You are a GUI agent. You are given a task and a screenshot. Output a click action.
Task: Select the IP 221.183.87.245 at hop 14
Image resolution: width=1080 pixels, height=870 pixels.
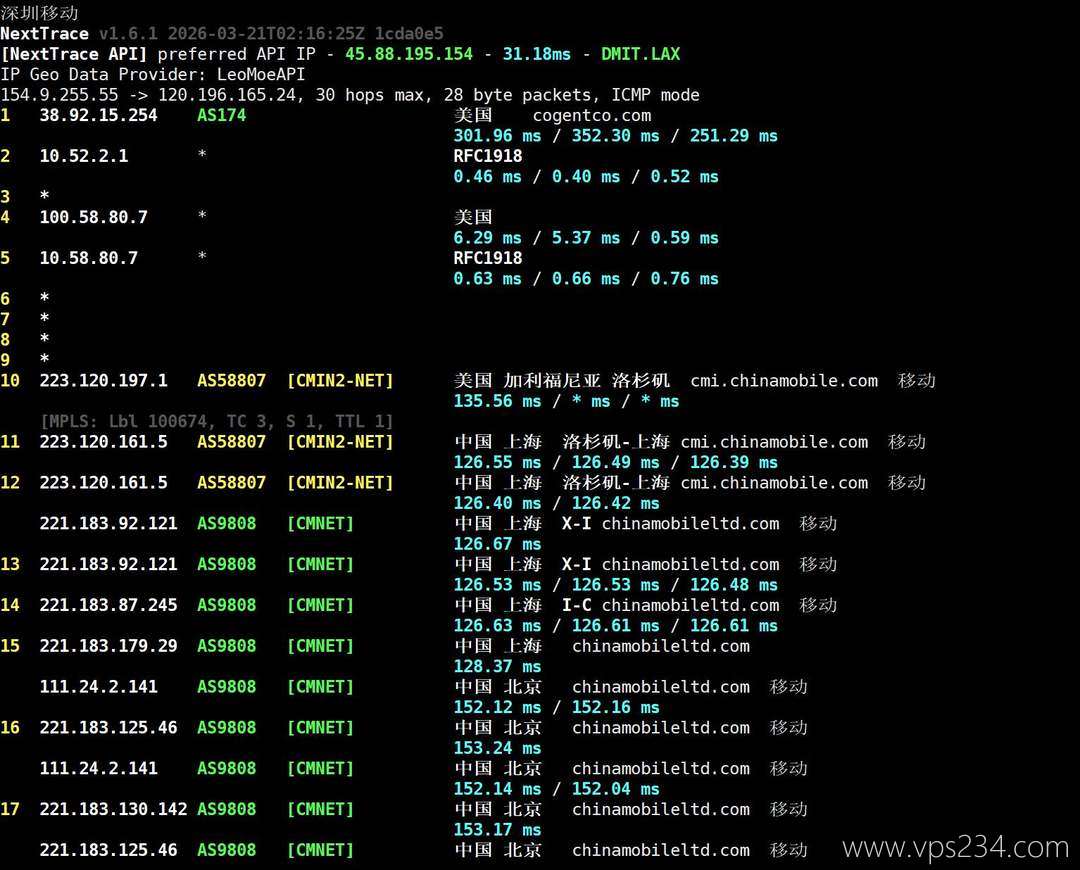(x=108, y=605)
